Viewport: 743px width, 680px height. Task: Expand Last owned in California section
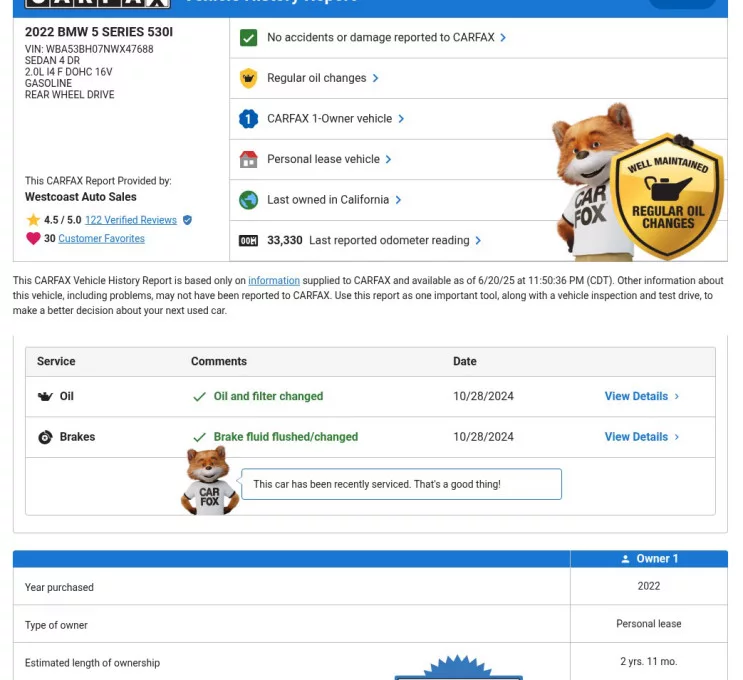[333, 200]
